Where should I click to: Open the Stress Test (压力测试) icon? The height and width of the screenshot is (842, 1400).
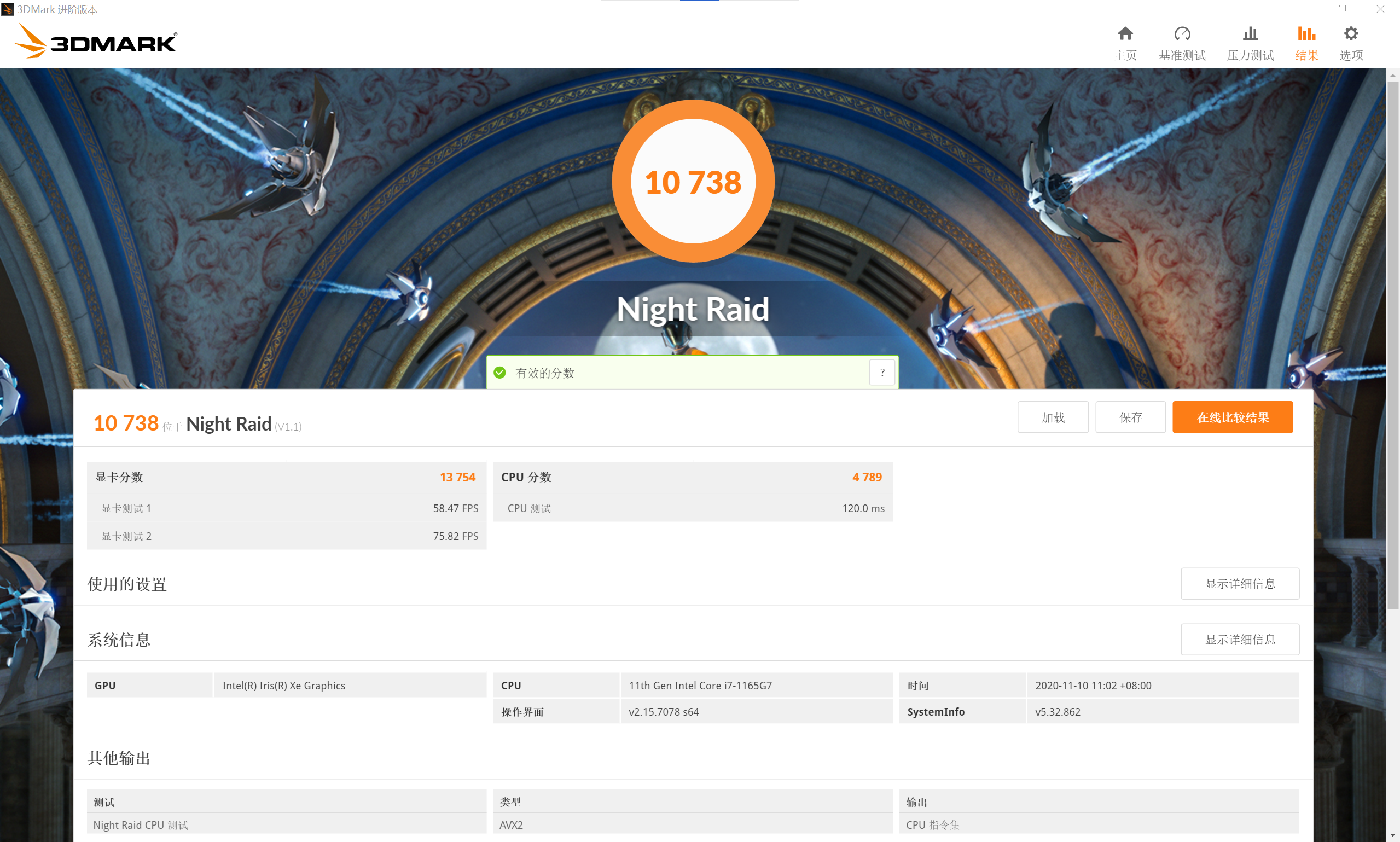click(x=1250, y=34)
